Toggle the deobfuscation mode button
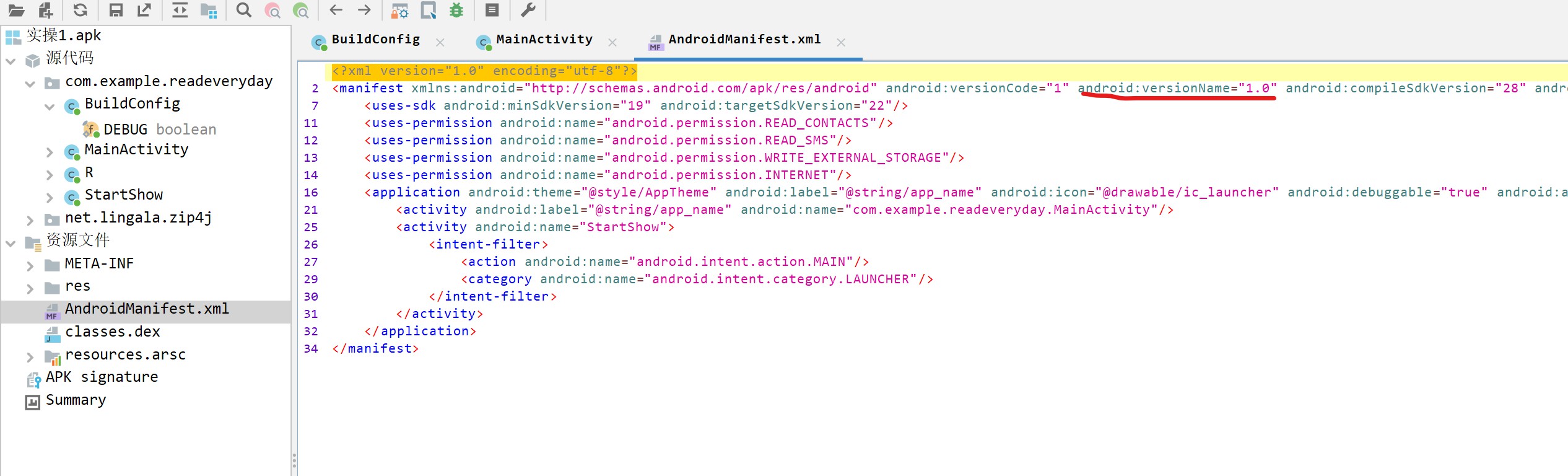The image size is (1568, 476). 399,10
